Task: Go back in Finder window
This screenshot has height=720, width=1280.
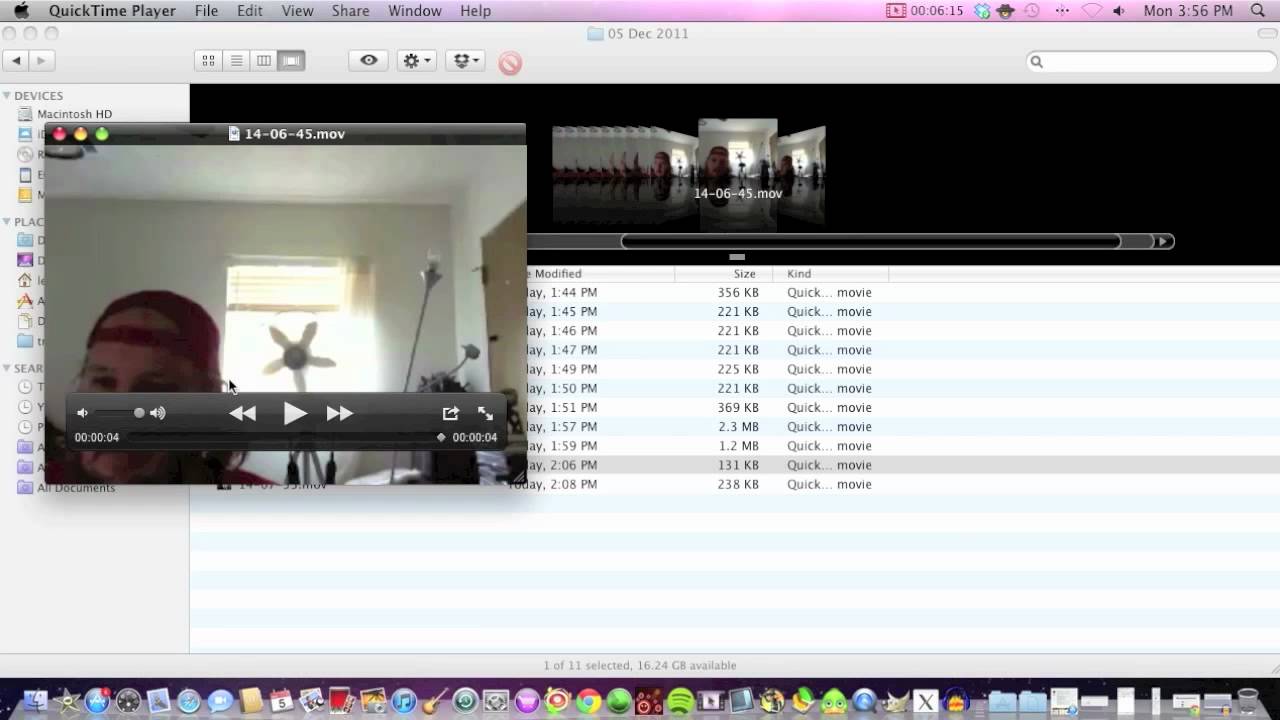Action: 16,61
